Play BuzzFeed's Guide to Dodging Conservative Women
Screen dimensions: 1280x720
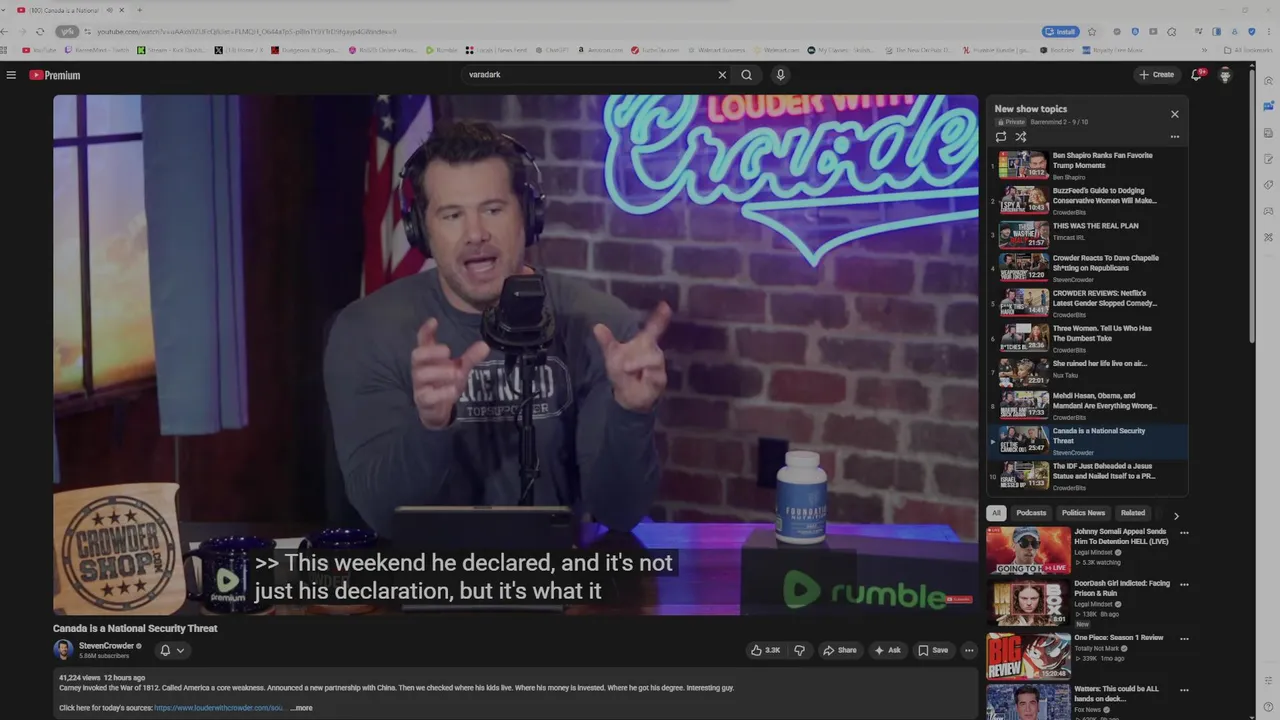click(1088, 200)
